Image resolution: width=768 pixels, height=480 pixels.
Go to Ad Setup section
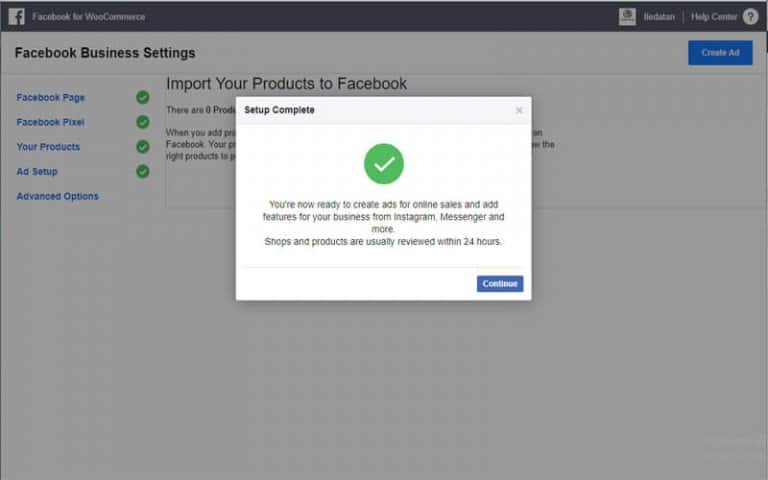(37, 171)
